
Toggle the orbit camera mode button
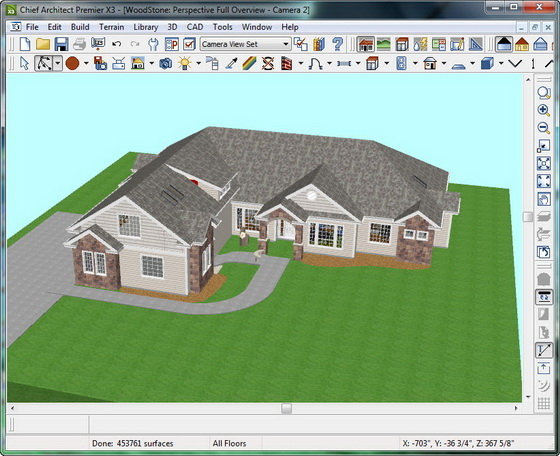[544, 297]
